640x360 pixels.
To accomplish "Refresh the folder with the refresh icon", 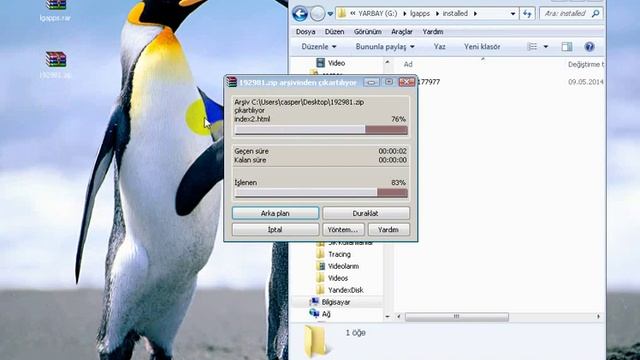I will coord(527,14).
